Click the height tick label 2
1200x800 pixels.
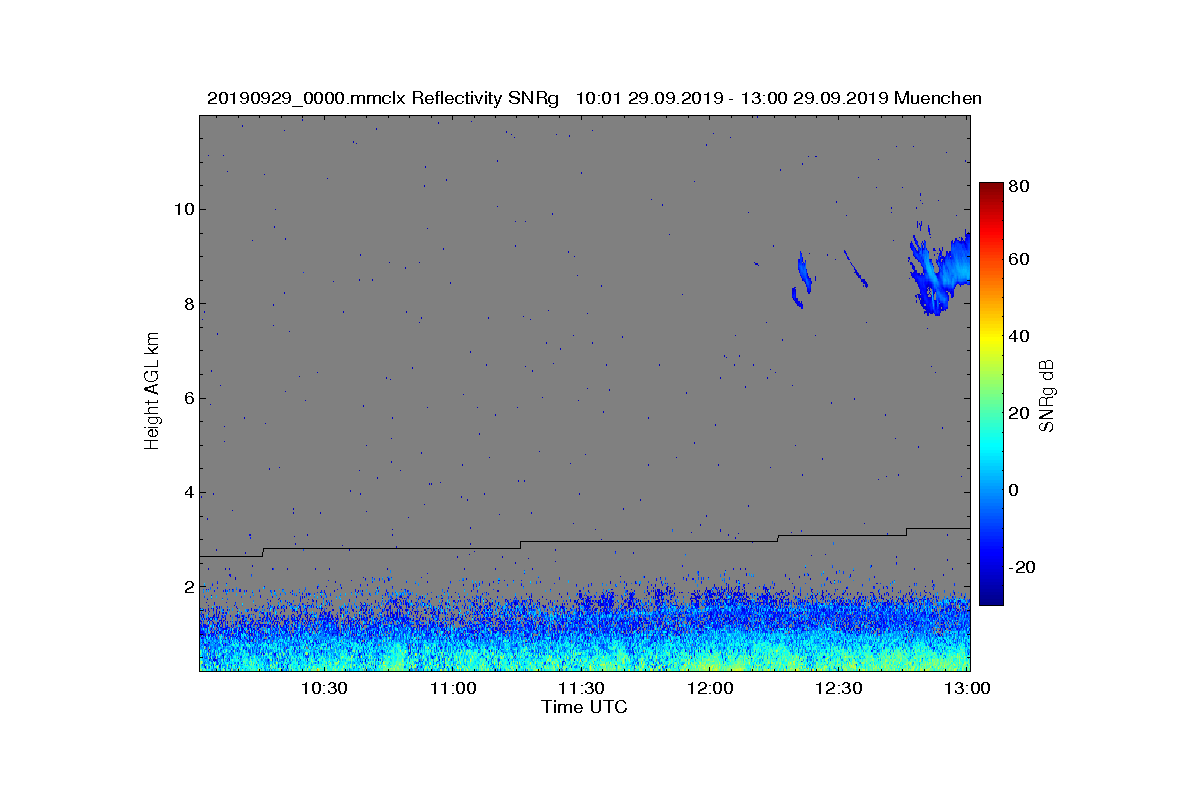click(188, 587)
